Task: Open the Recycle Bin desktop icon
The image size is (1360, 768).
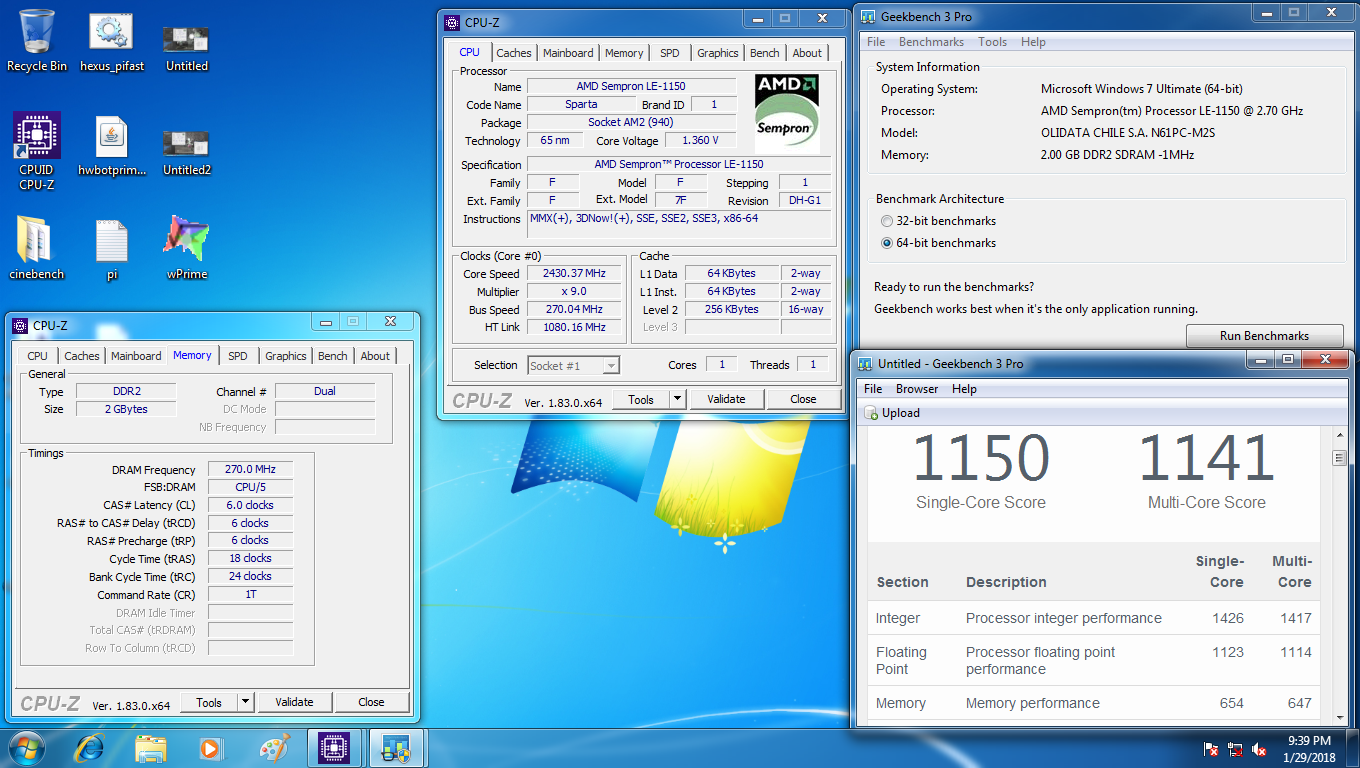Action: [x=37, y=40]
